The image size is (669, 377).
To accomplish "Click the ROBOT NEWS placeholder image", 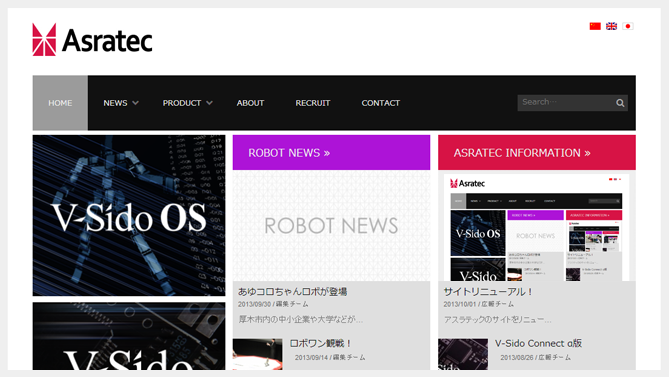I will (x=332, y=226).
